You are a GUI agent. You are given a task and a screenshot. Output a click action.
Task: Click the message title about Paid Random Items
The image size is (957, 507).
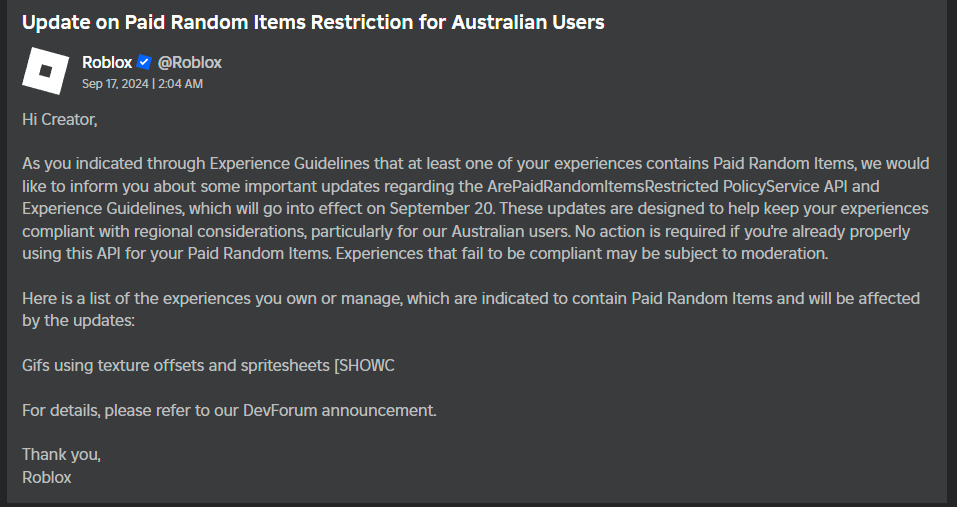(x=313, y=23)
